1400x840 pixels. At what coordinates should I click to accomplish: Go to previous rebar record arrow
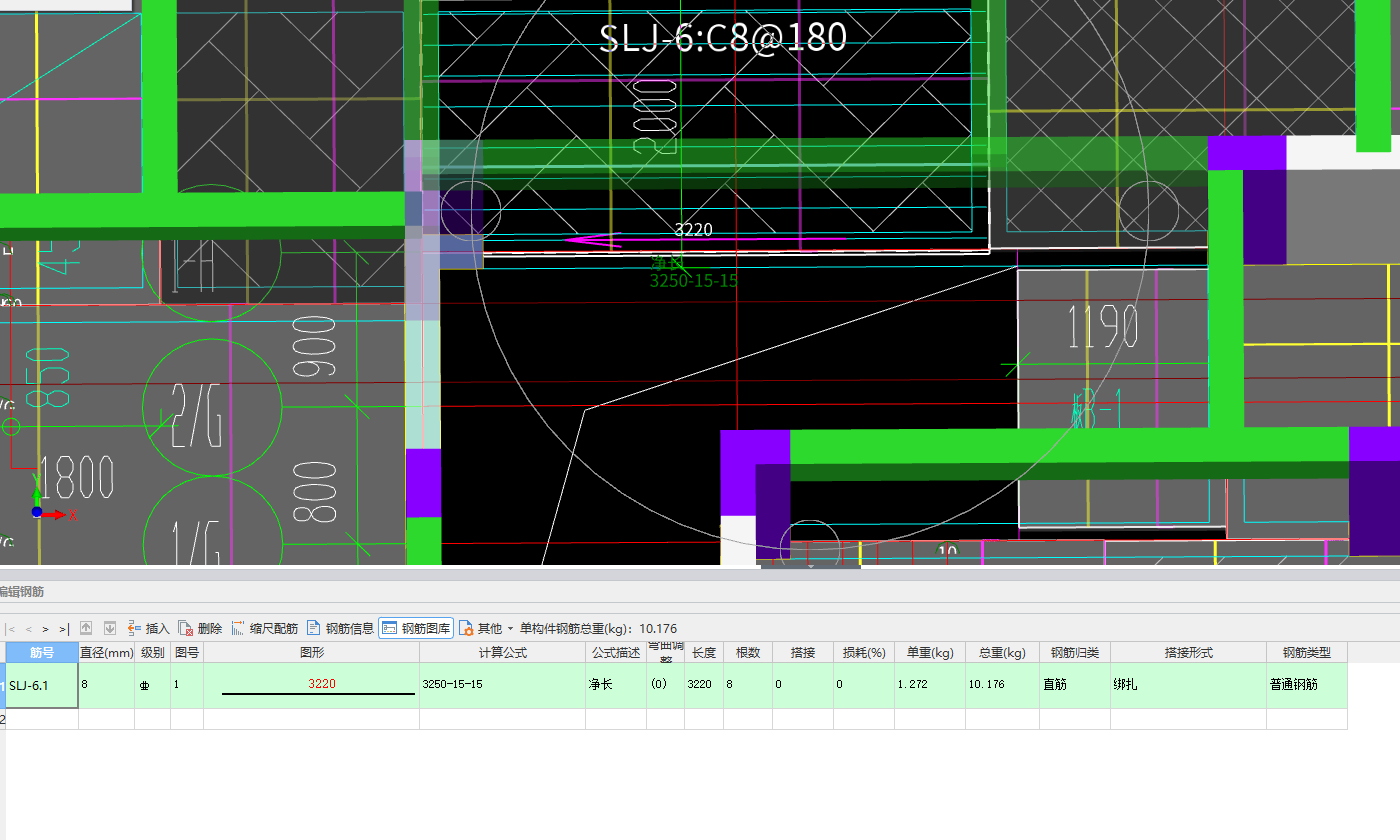pyautogui.click(x=29, y=629)
